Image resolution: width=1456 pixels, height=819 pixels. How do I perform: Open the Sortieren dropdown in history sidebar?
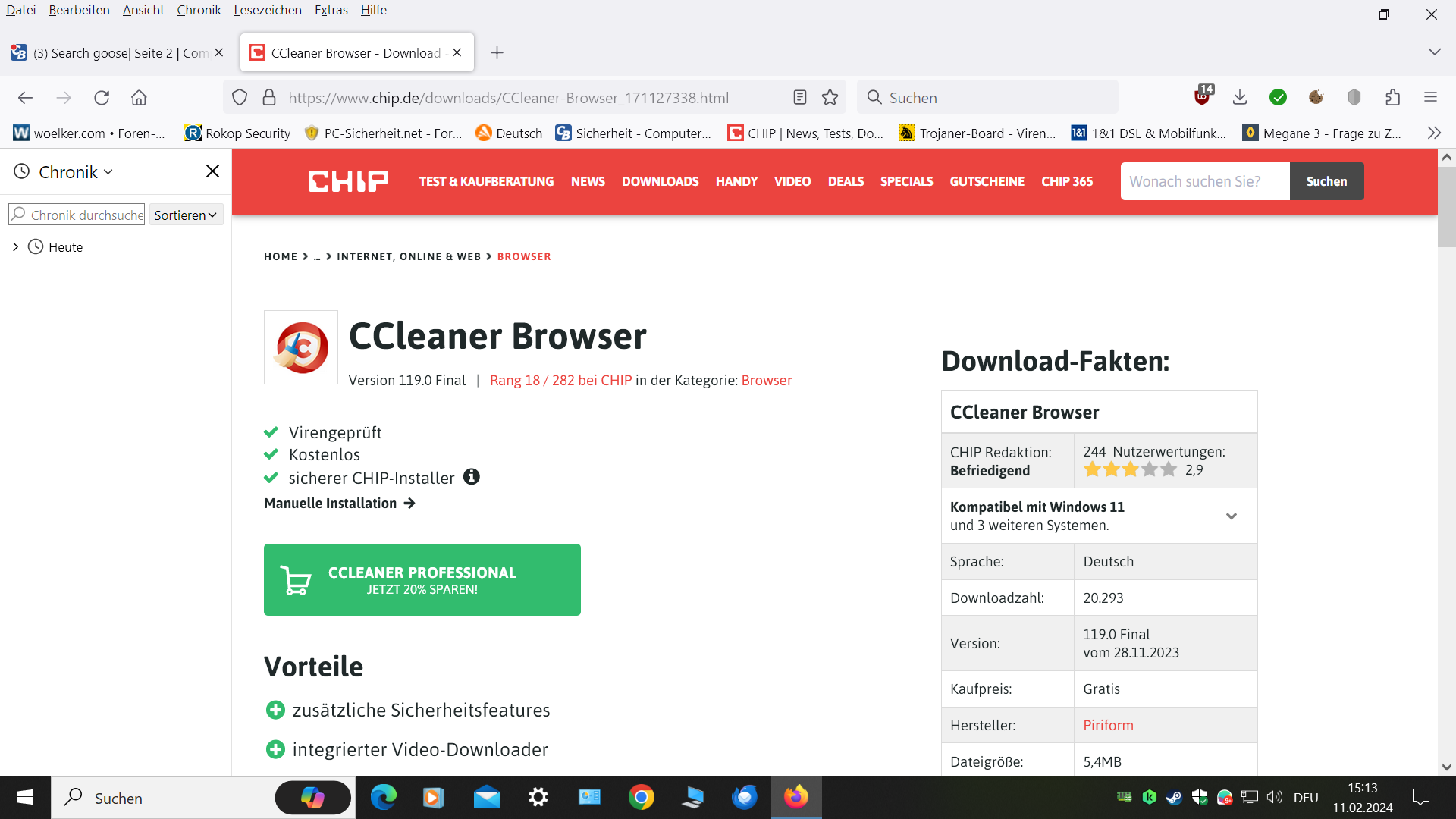[186, 215]
